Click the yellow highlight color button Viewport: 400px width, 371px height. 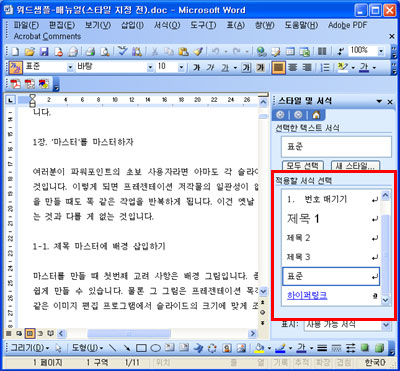click(x=342, y=68)
